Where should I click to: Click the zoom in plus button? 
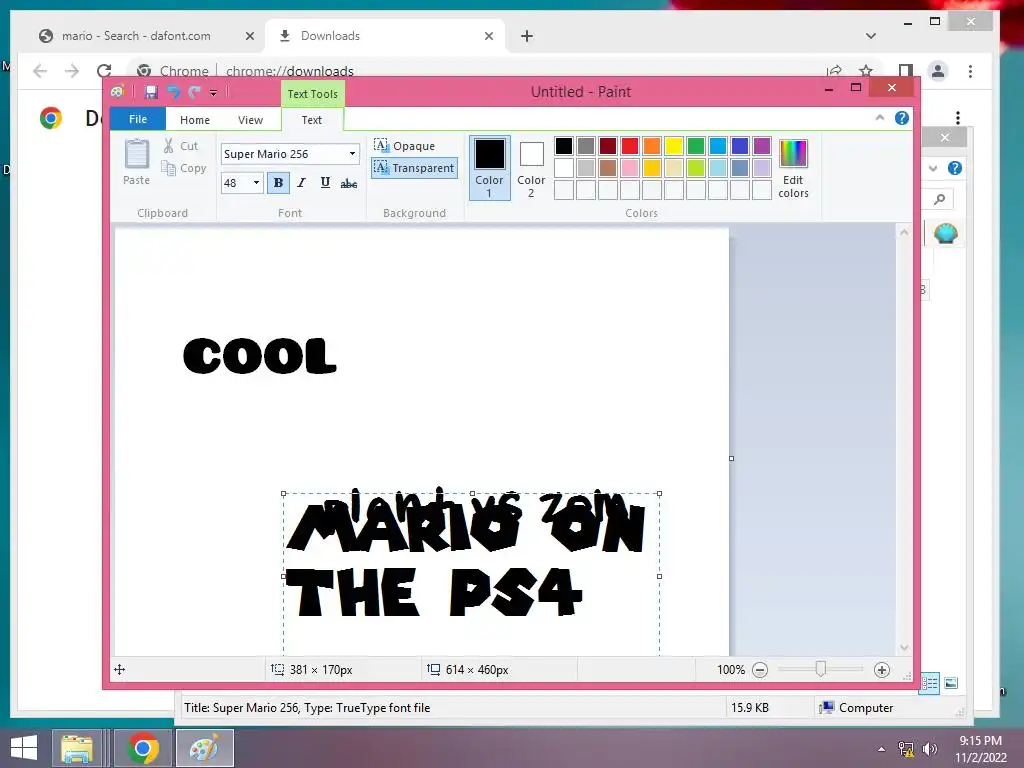pos(882,670)
